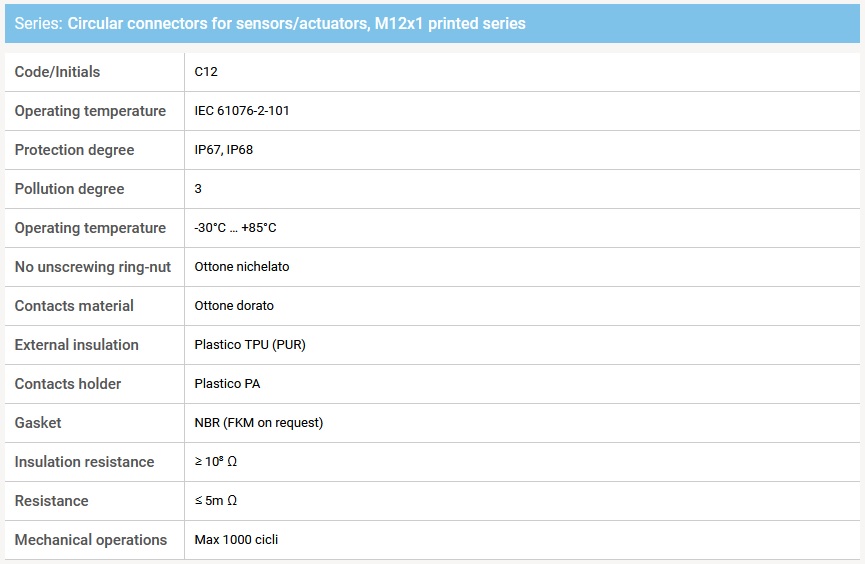The width and height of the screenshot is (865, 564).
Task: Click the ≤ 5m Ω resistance value
Action: [x=216, y=501]
